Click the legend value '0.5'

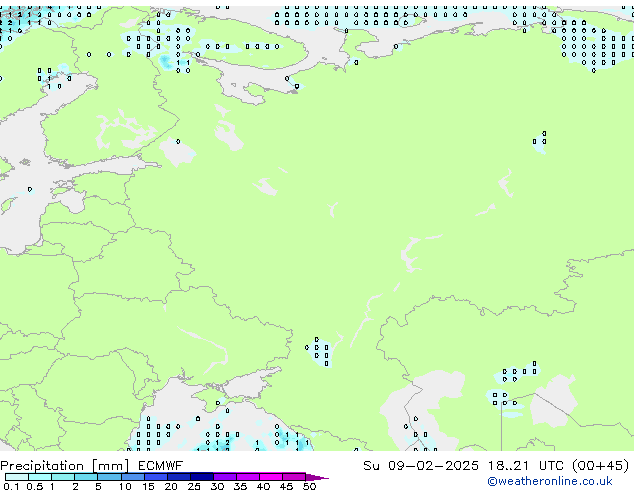[34, 486]
